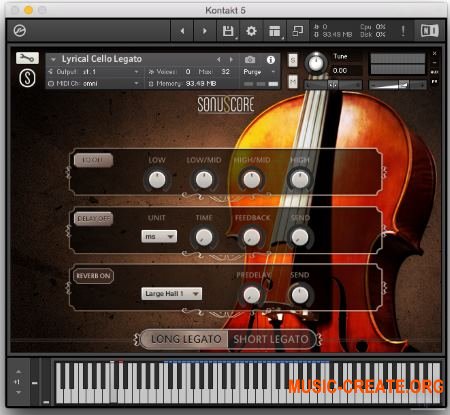Screen dimensions: 450x415
Task: Toggle the EQ ON button
Action: 93,160
